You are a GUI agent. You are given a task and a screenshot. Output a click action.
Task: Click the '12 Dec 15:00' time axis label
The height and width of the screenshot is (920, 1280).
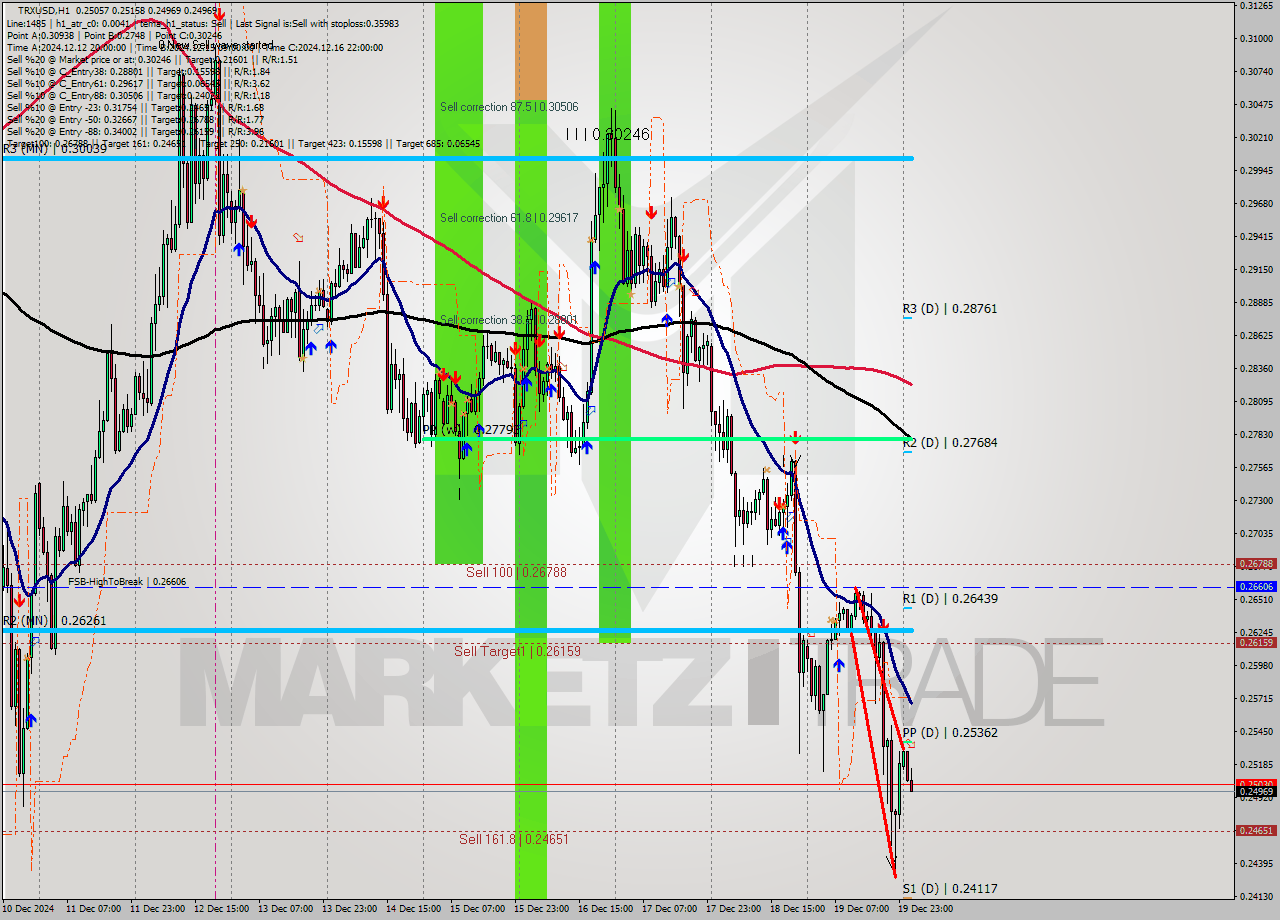222,909
